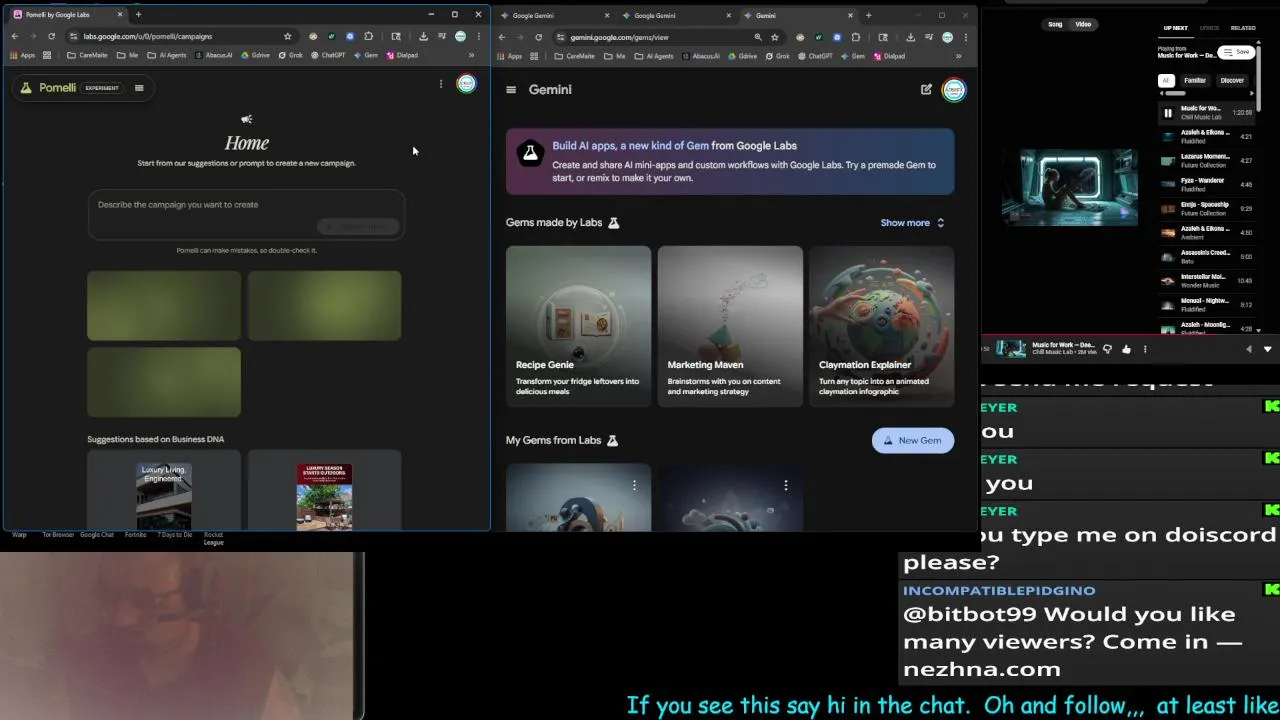Reload the Pomelli browser page

[x=51, y=36]
